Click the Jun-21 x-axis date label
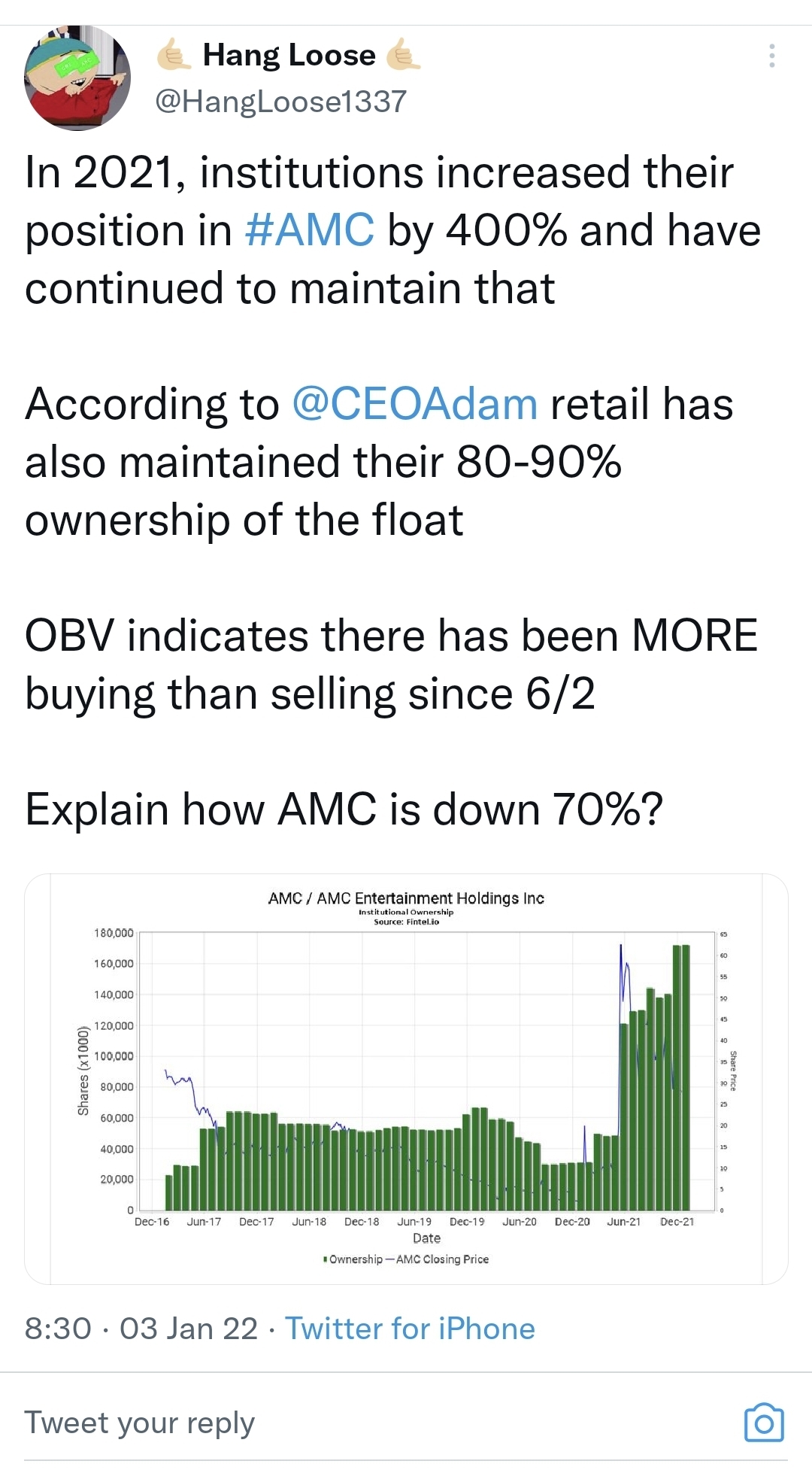This screenshot has height=1470, width=812. tap(623, 1222)
